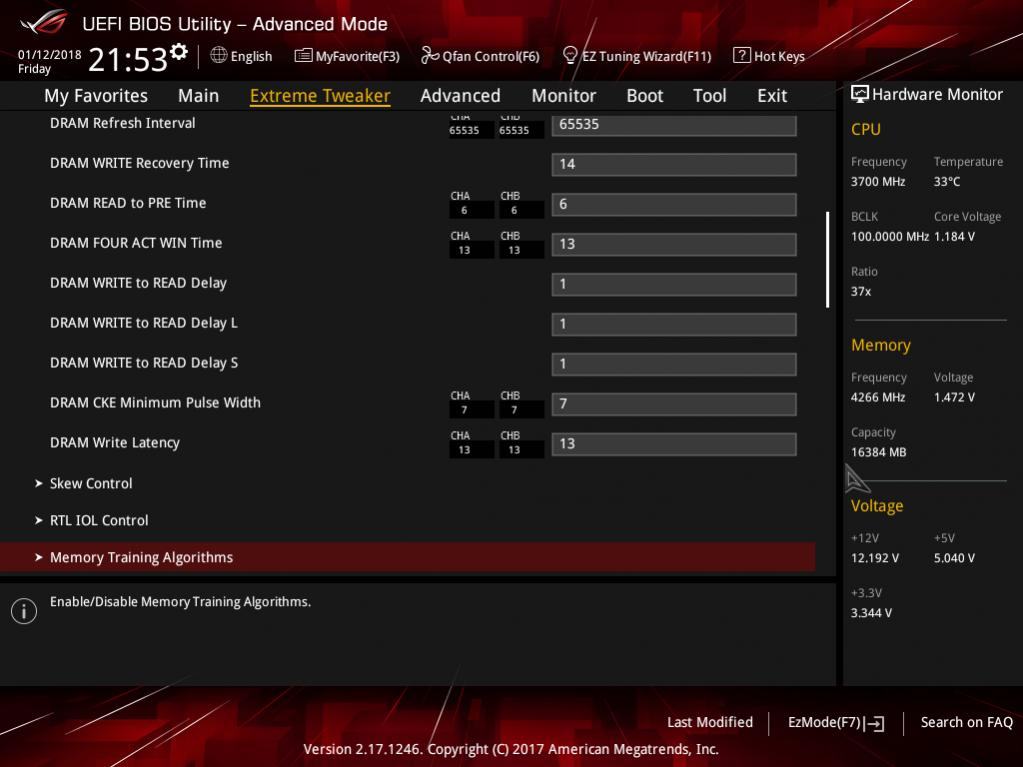Select DRAM READ to PRE Time label

tap(128, 203)
